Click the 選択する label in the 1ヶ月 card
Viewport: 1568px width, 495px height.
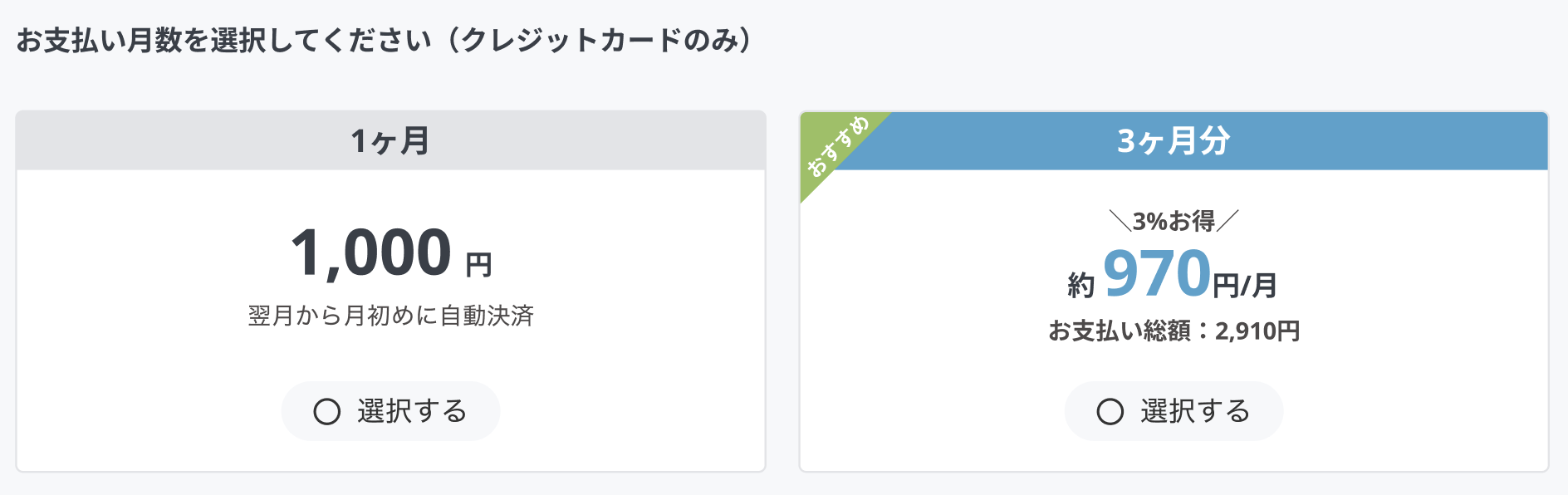(412, 412)
